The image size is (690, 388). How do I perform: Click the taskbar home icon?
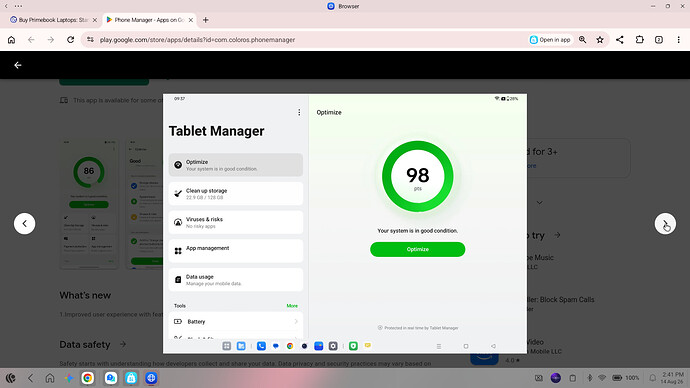click(x=50, y=378)
